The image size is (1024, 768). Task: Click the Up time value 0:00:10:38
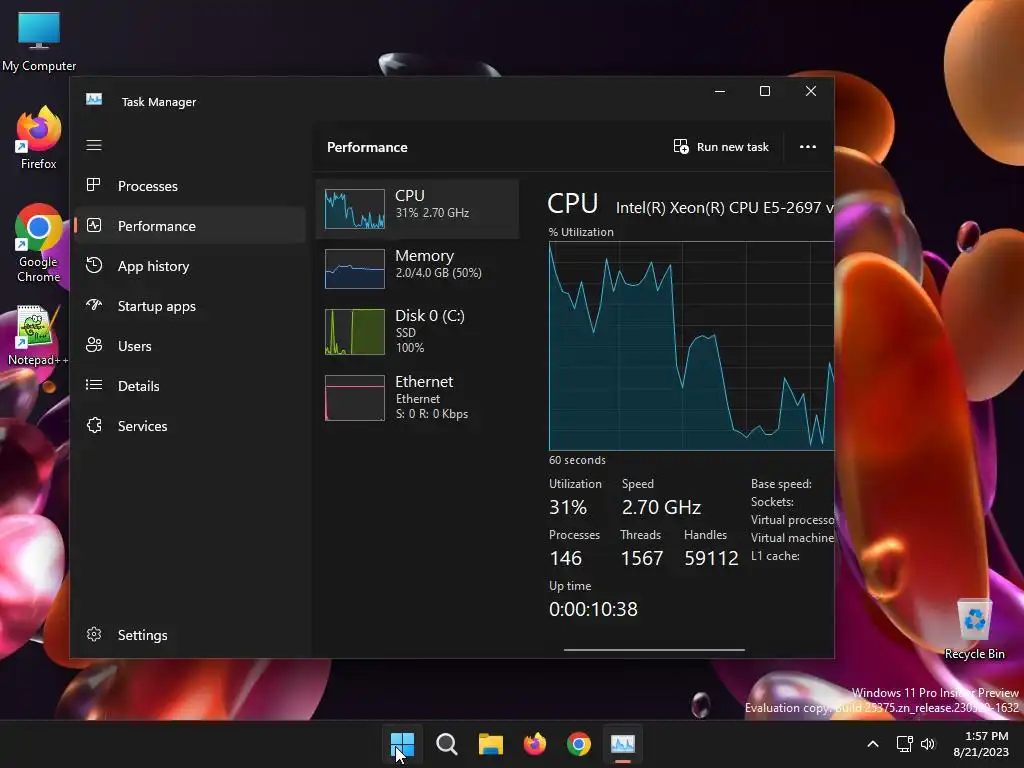pos(593,609)
